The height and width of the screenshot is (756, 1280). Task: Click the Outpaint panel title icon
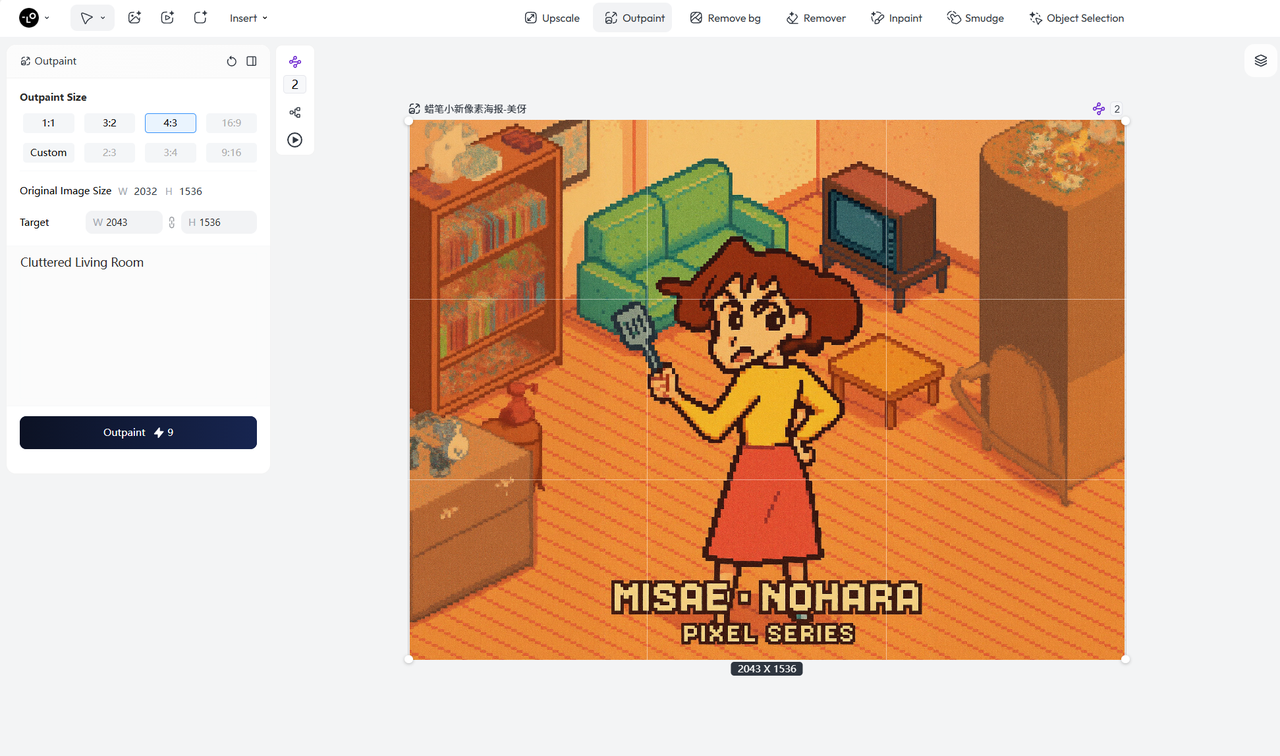(x=25, y=61)
